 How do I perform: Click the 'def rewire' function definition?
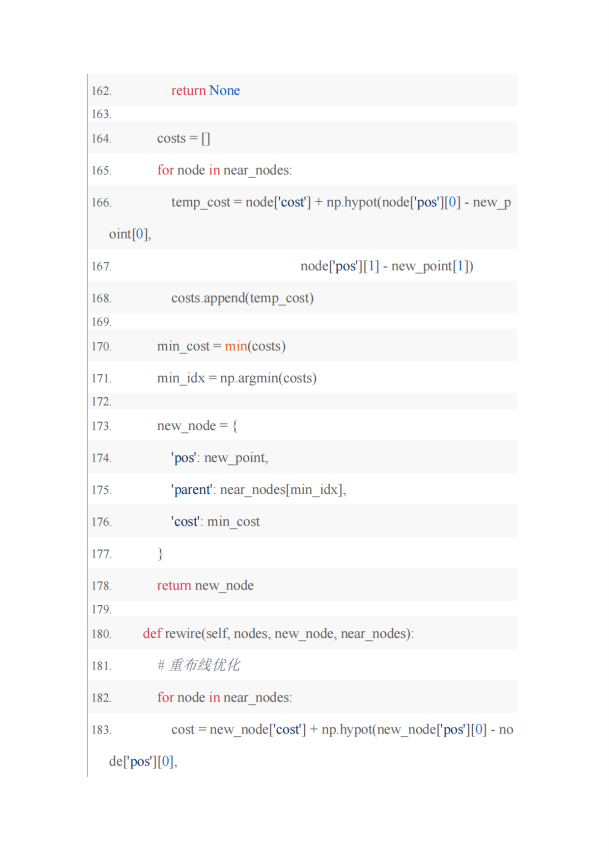pyautogui.click(x=278, y=634)
